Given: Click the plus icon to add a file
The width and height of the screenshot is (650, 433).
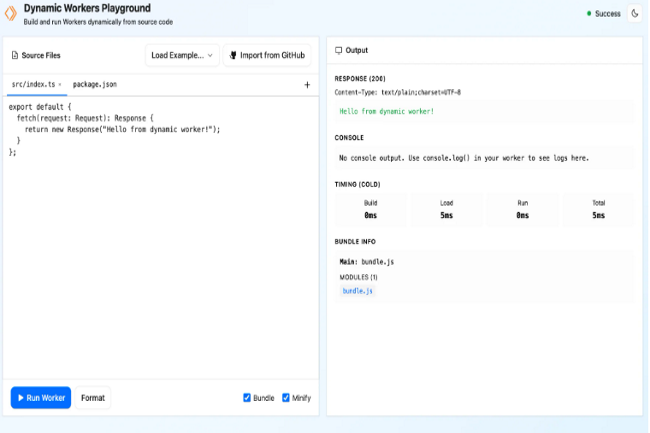Looking at the screenshot, I should point(307,85).
